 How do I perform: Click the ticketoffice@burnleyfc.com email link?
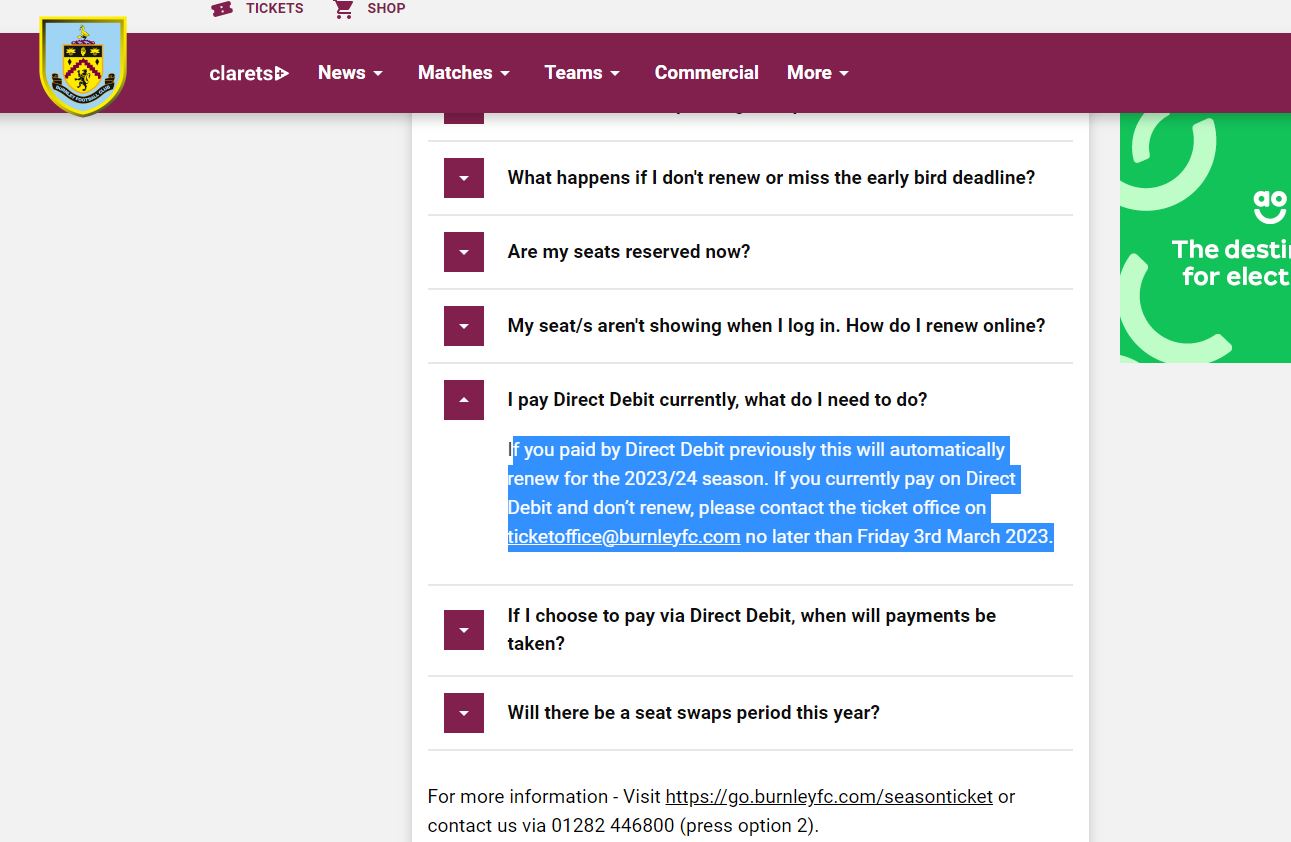(624, 537)
